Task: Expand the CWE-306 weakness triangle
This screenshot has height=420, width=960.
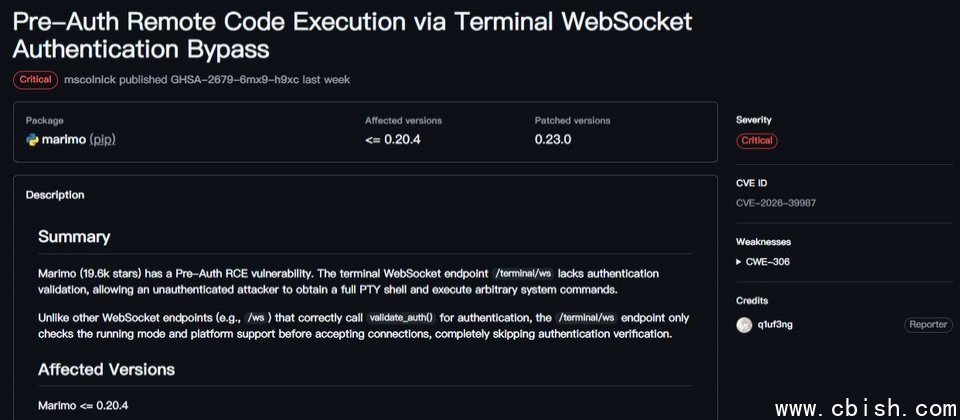Action: 739,262
